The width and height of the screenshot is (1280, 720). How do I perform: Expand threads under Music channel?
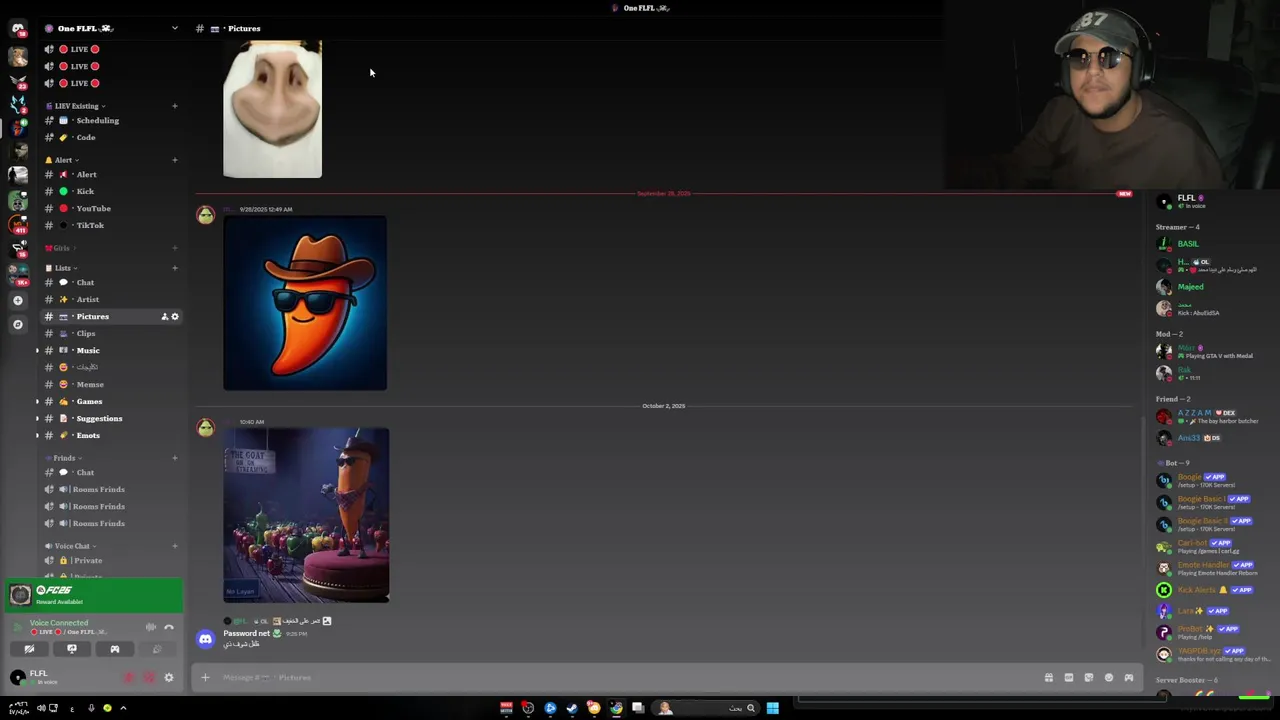38,350
